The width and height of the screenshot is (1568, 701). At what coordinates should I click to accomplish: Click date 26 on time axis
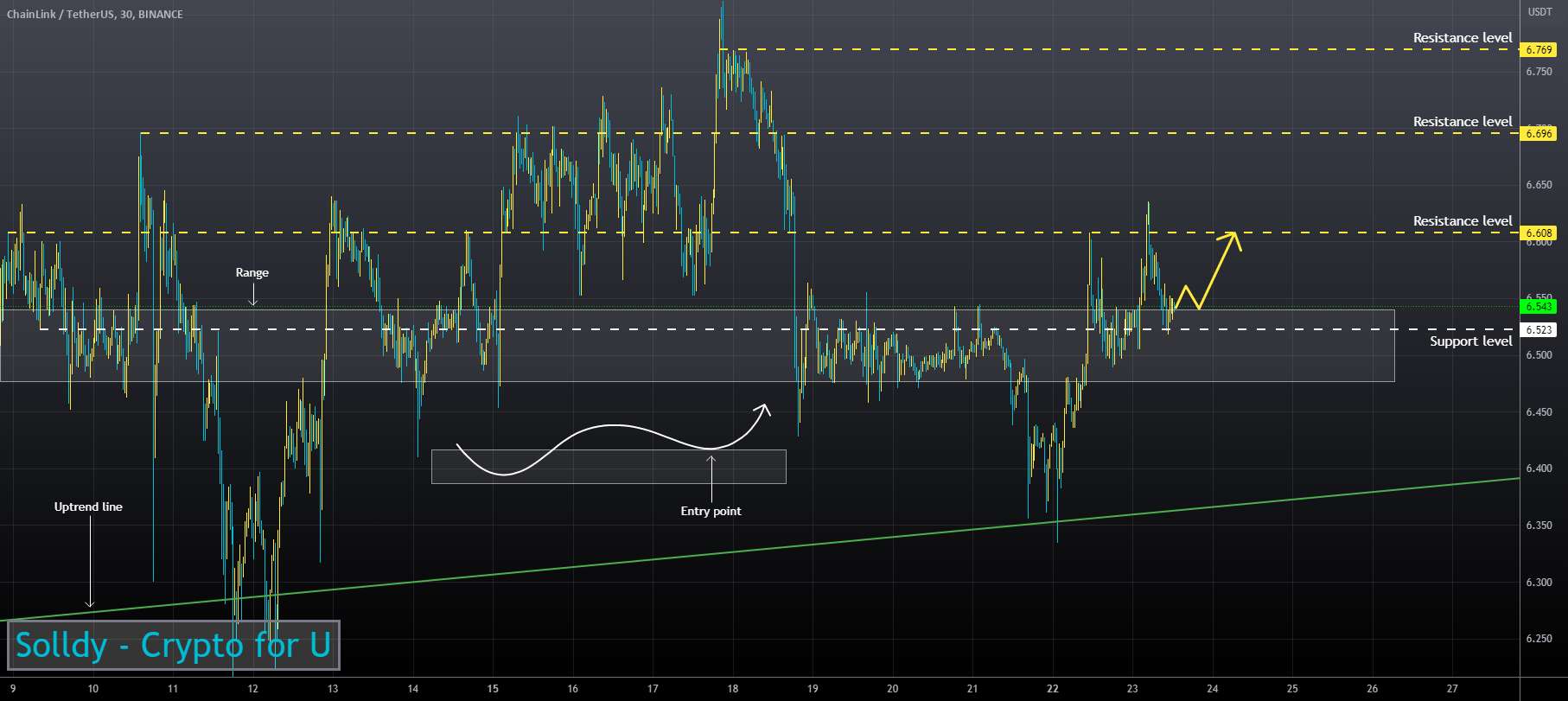[x=1372, y=689]
